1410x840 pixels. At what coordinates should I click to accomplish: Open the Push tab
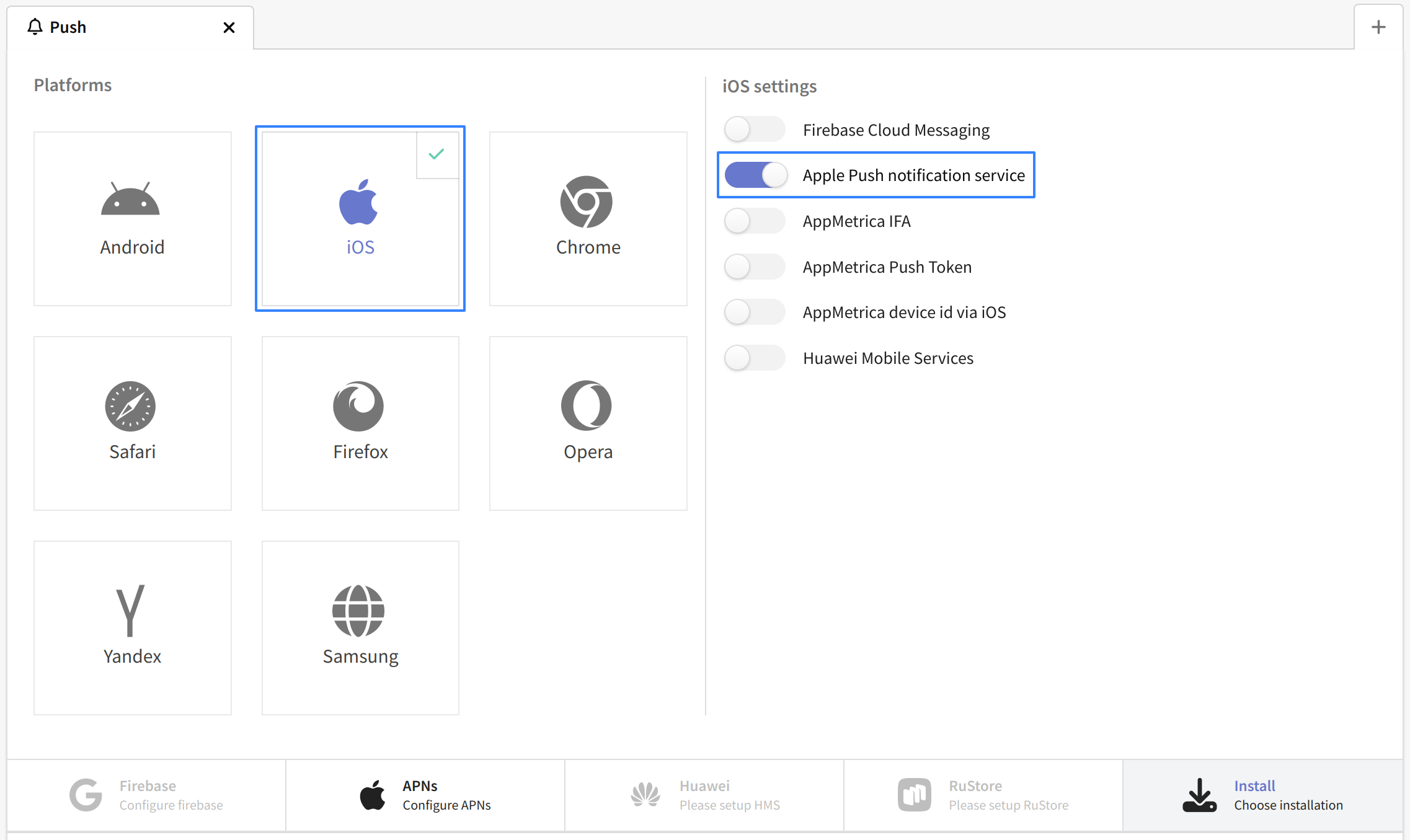(x=130, y=27)
